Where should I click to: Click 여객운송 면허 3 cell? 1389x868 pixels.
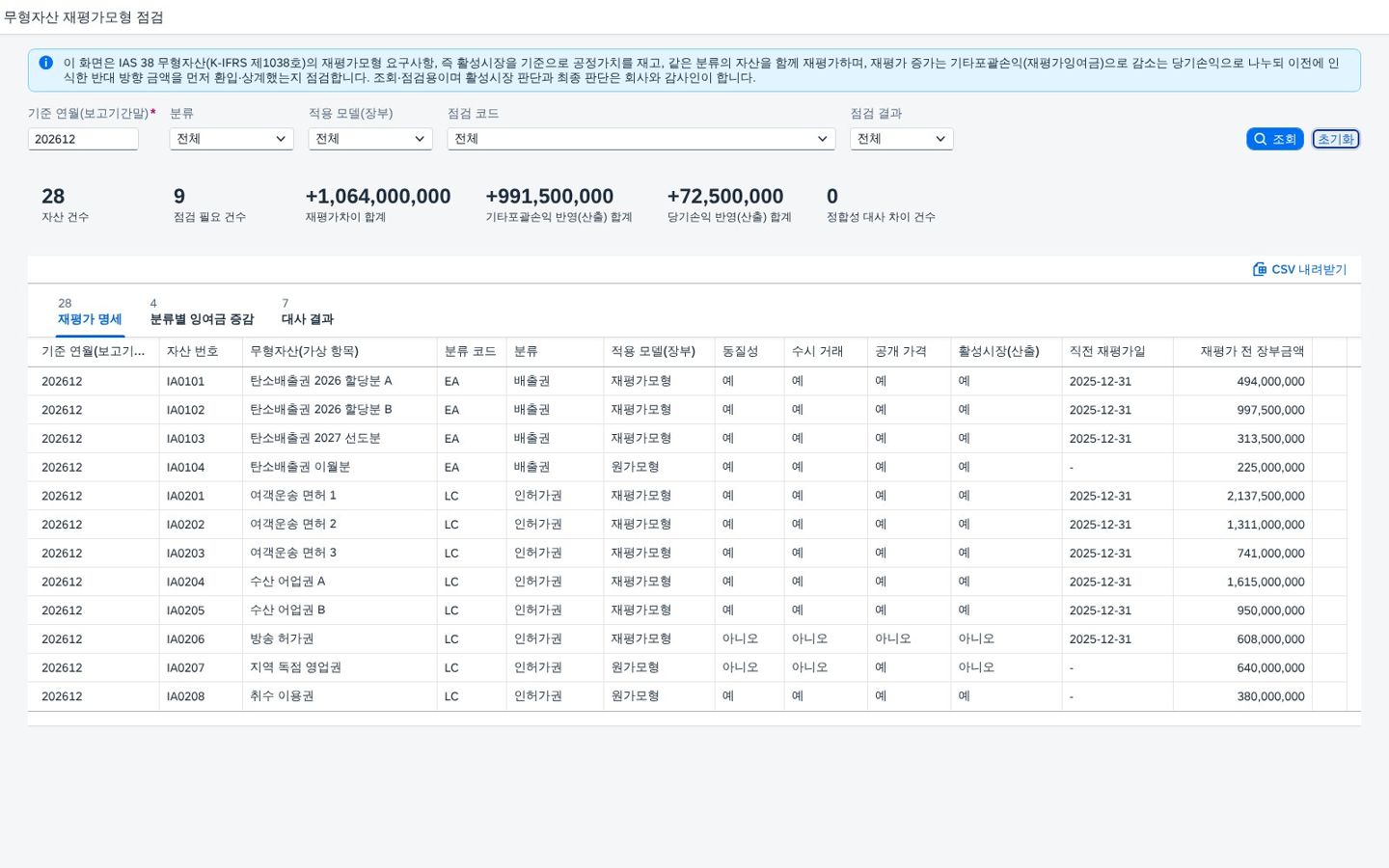pos(340,554)
